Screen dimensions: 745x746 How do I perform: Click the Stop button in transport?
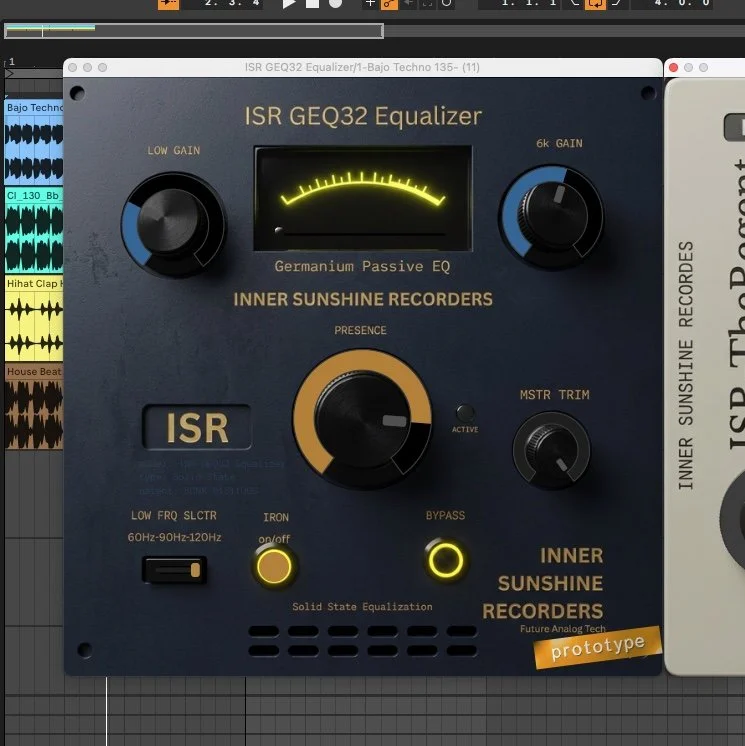[312, 3]
